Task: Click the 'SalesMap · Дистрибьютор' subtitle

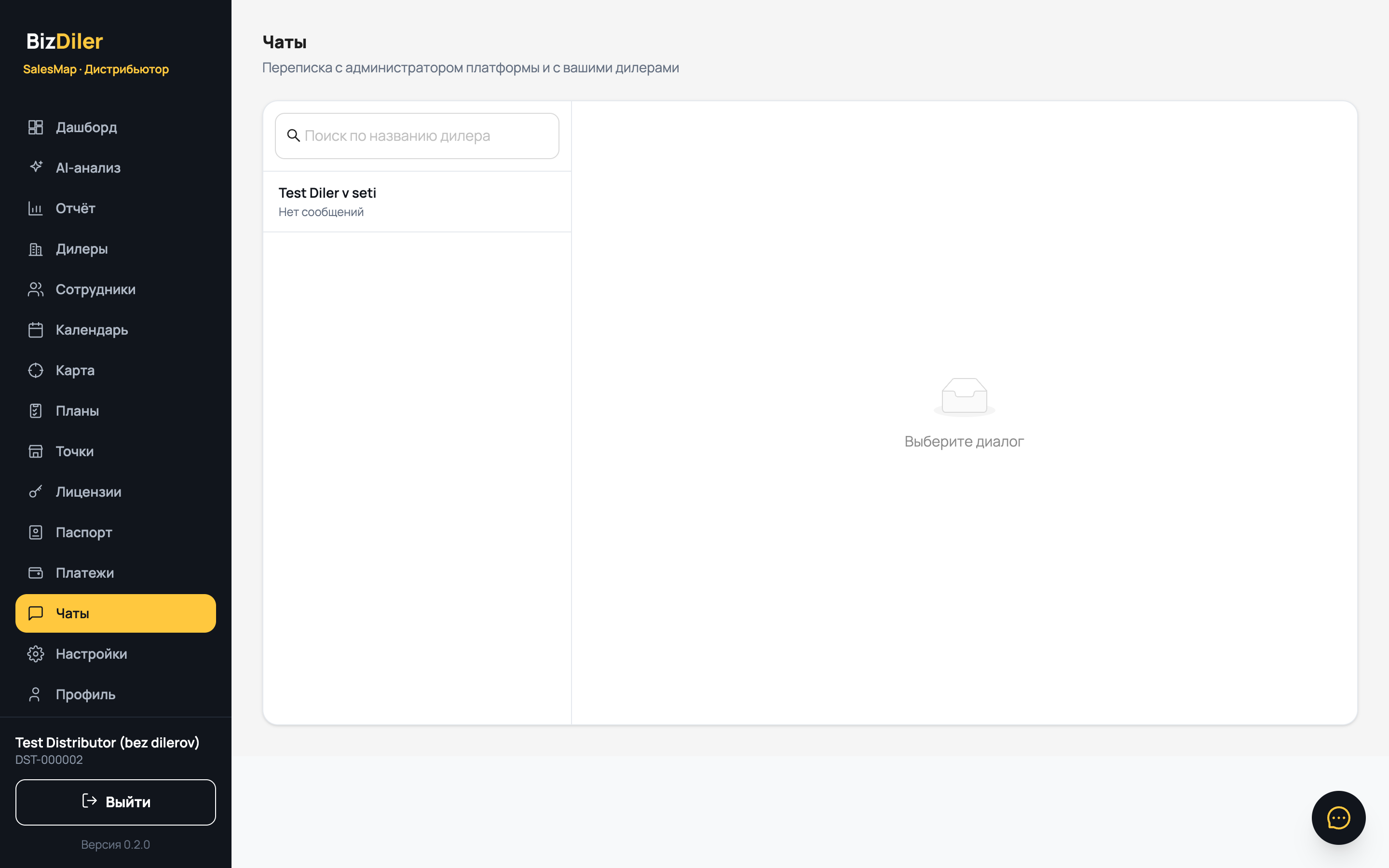Action: tap(96, 69)
